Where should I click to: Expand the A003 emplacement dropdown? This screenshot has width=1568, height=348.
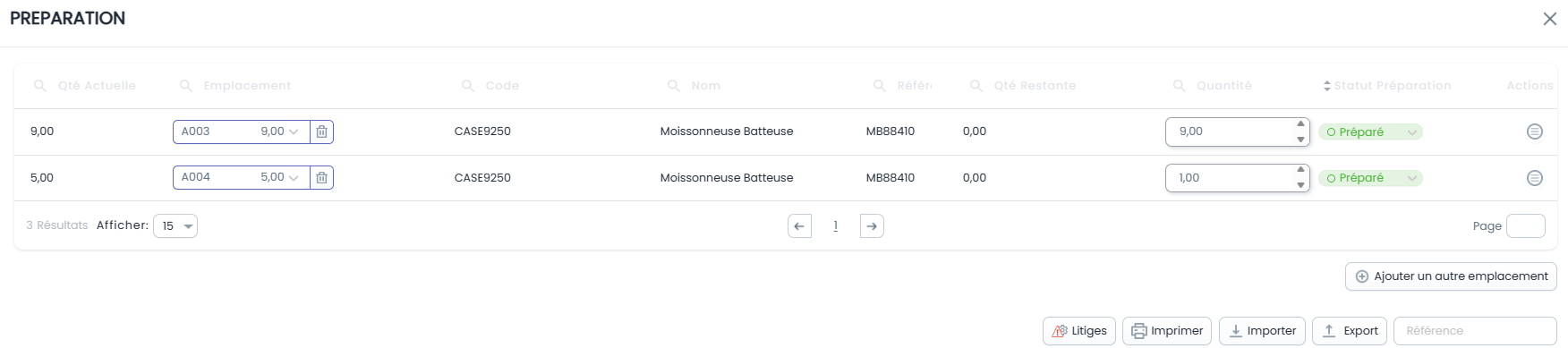[294, 132]
